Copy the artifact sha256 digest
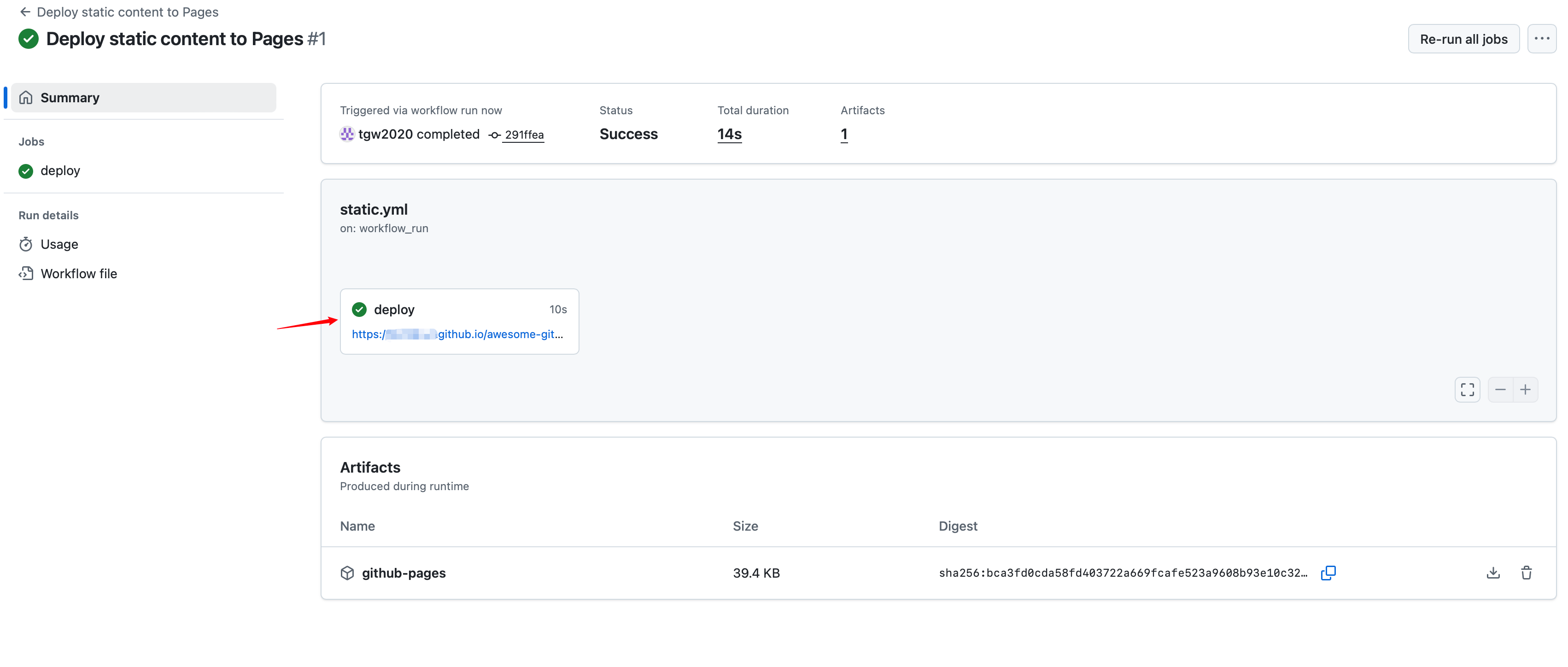The image size is (1568, 667). pos(1328,573)
